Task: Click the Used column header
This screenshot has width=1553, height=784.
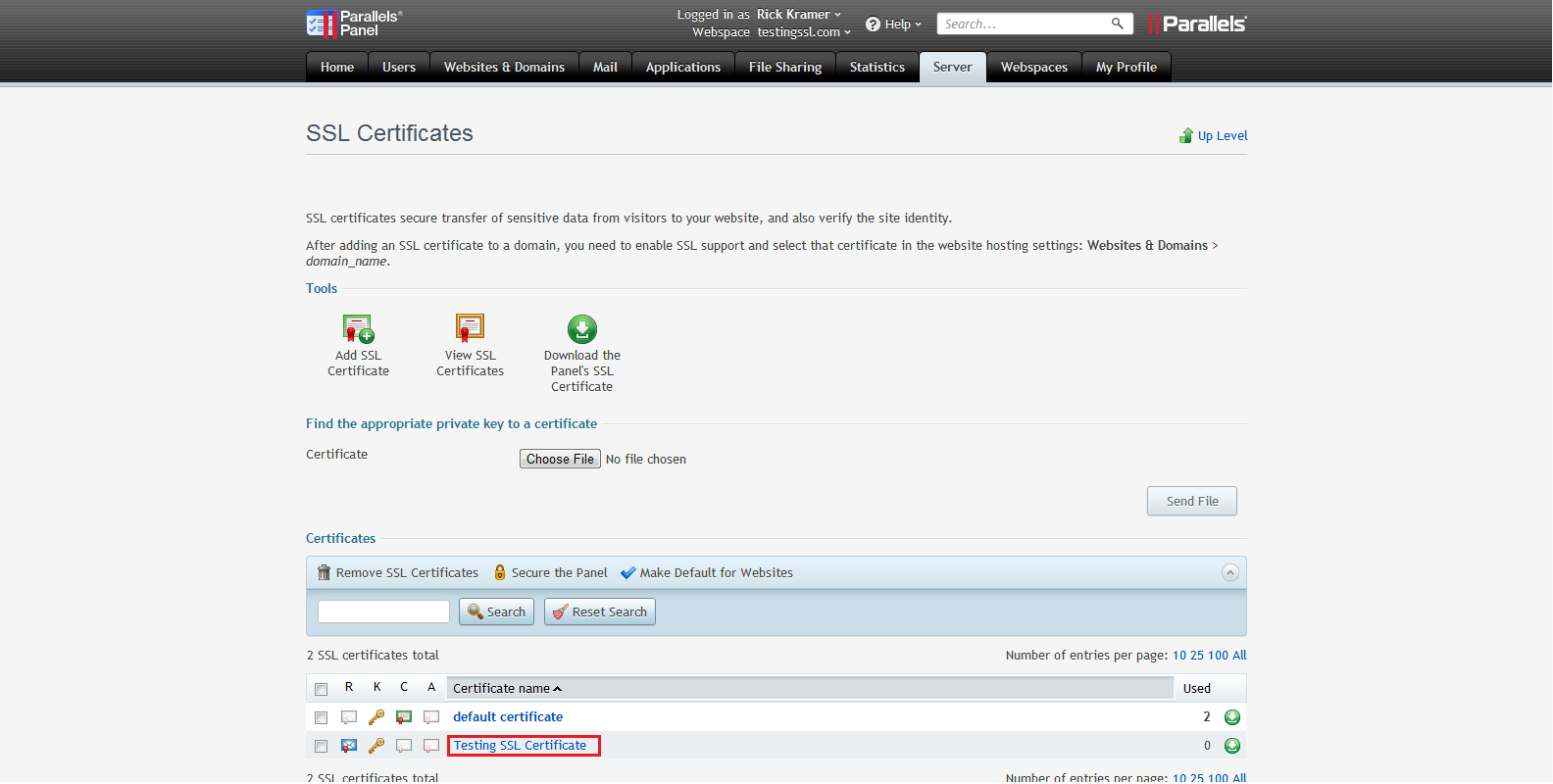Action: [x=1197, y=688]
